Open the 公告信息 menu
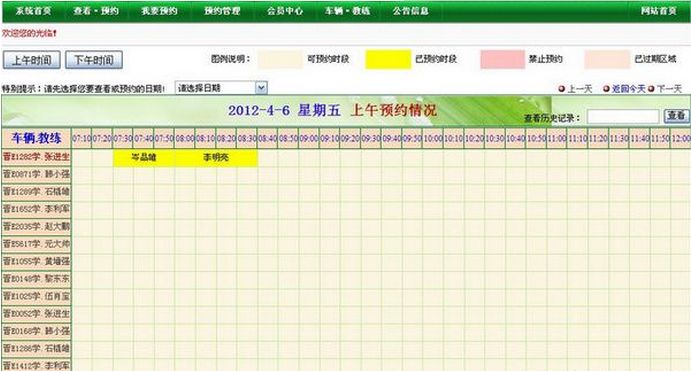This screenshot has height=371, width=691. (x=411, y=11)
